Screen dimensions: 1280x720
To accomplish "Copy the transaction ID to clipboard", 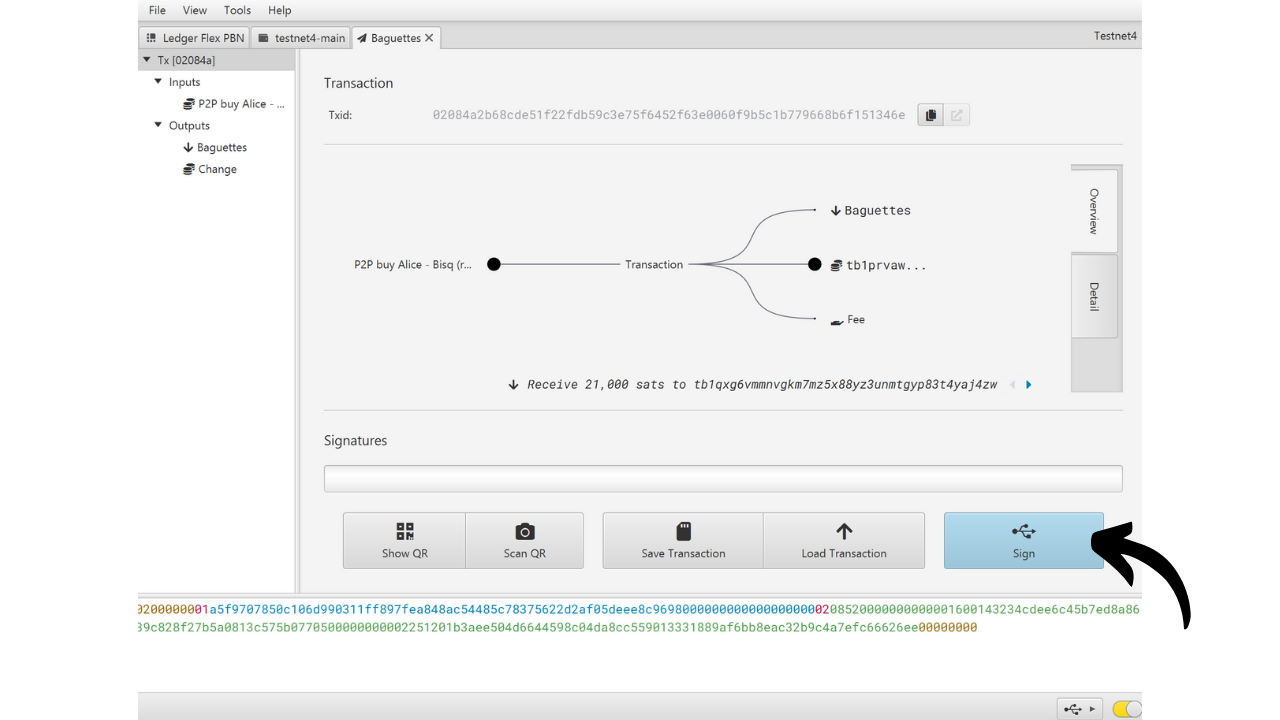I will [x=930, y=115].
